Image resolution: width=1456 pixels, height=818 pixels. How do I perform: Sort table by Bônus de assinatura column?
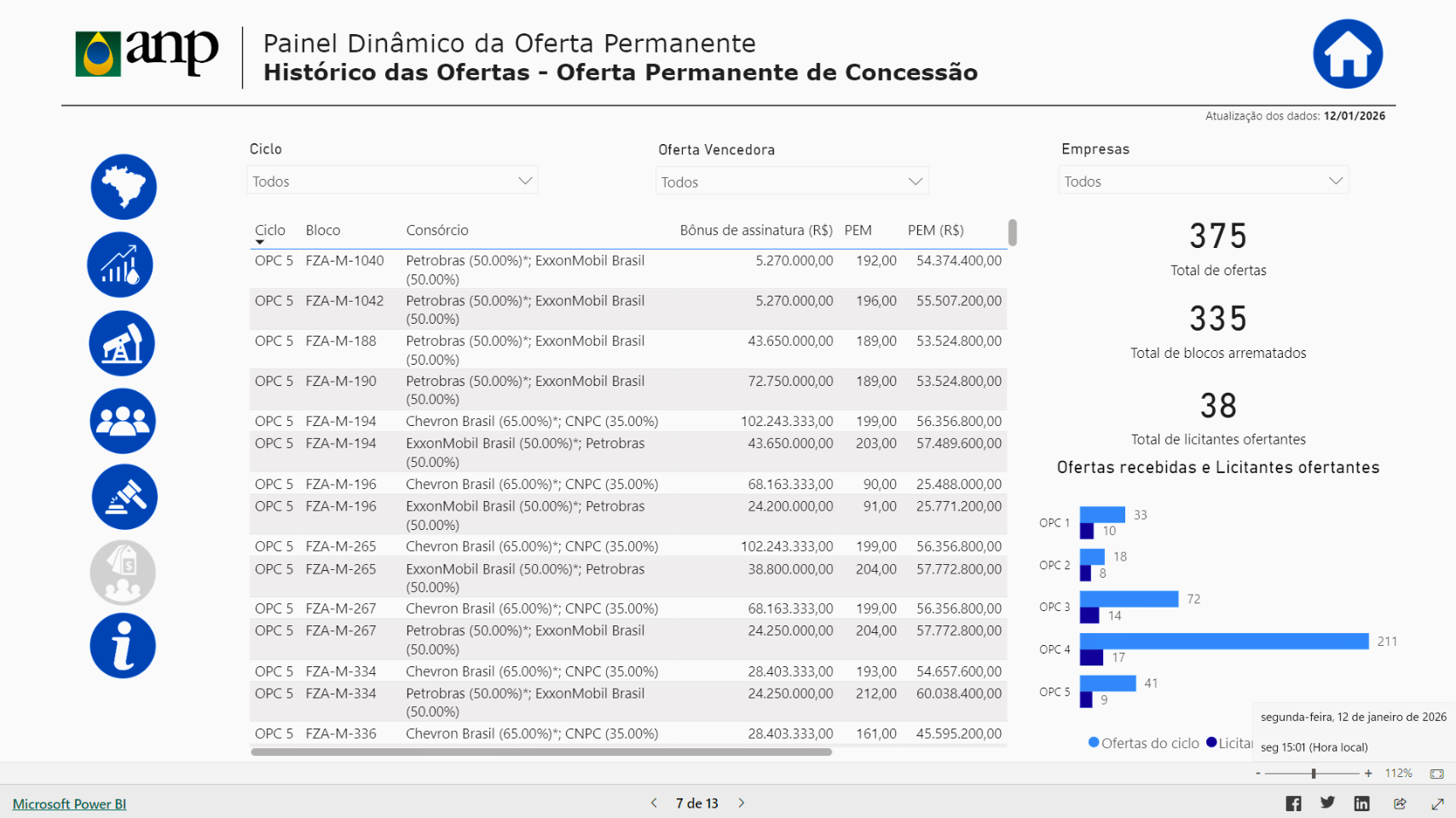tap(755, 230)
